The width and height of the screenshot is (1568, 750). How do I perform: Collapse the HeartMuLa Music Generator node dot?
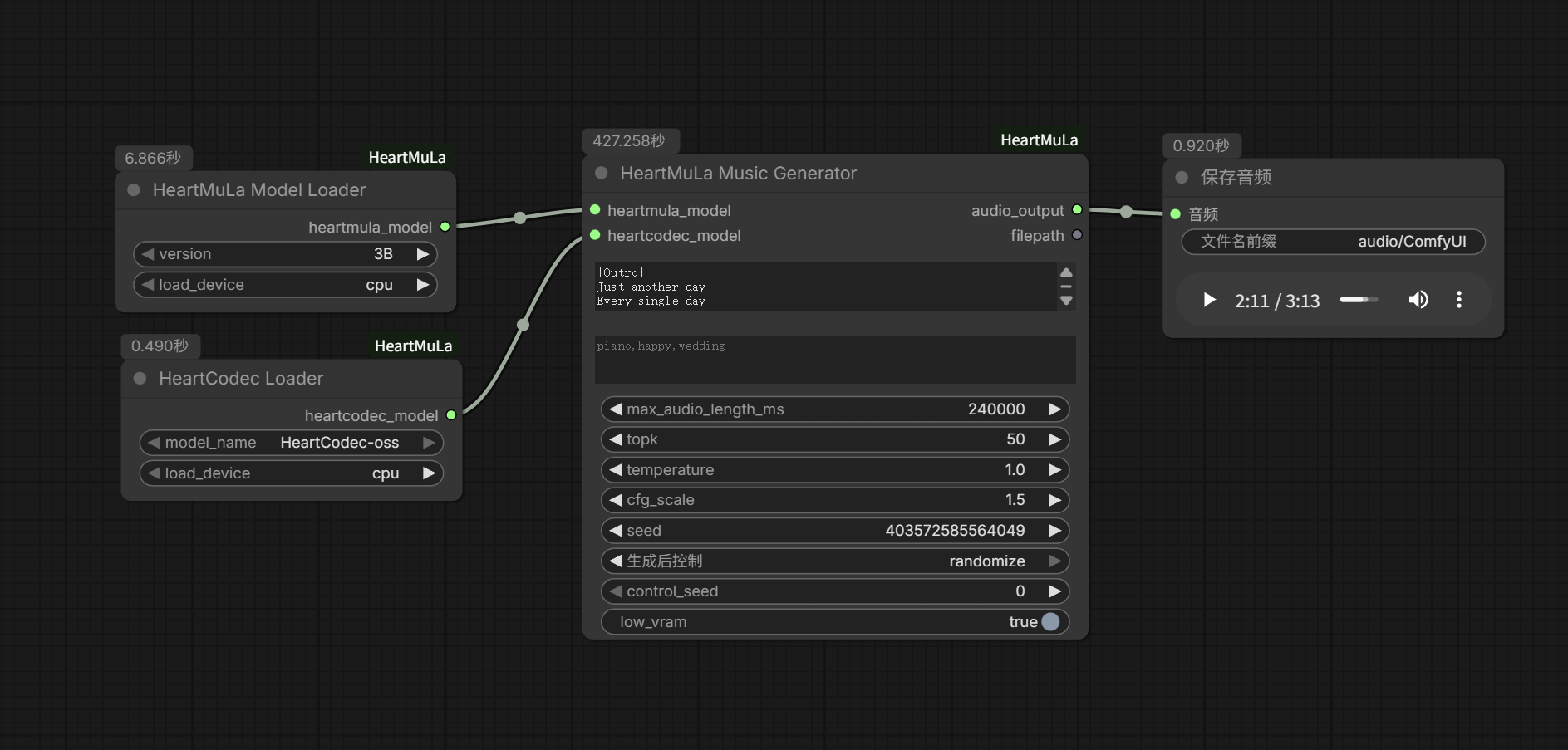click(602, 174)
